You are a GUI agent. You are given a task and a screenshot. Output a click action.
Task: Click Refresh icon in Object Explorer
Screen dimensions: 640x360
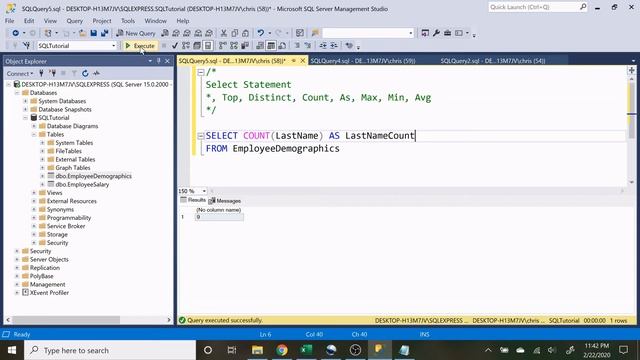click(85, 73)
